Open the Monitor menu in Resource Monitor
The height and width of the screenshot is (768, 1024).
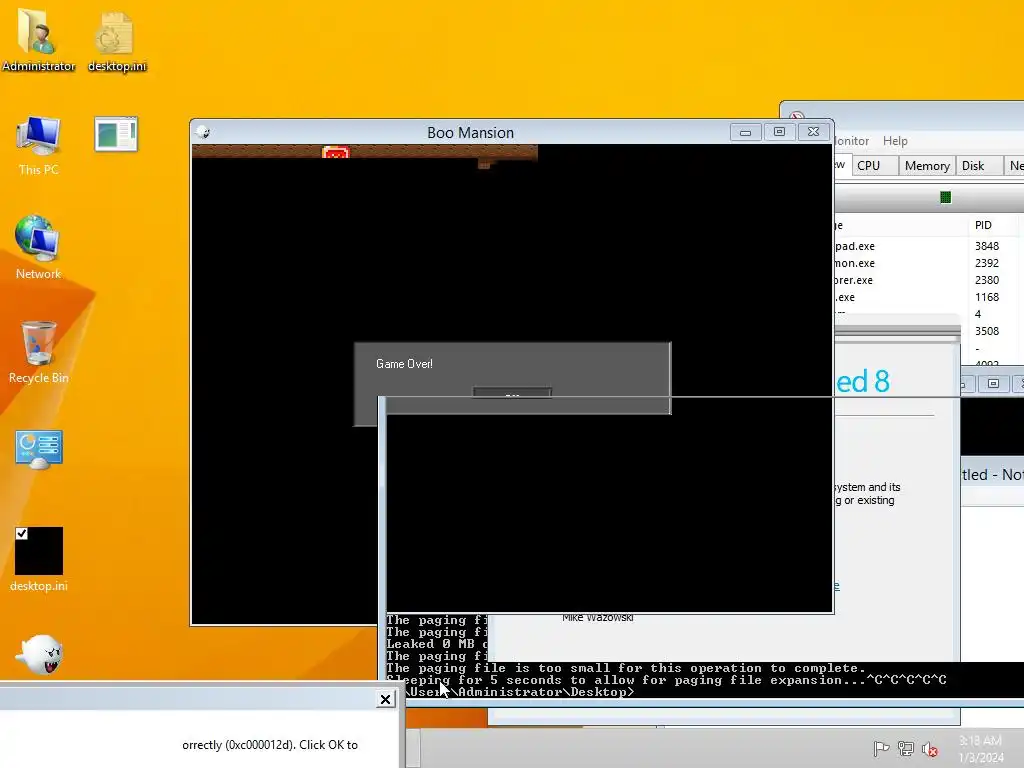click(x=852, y=140)
